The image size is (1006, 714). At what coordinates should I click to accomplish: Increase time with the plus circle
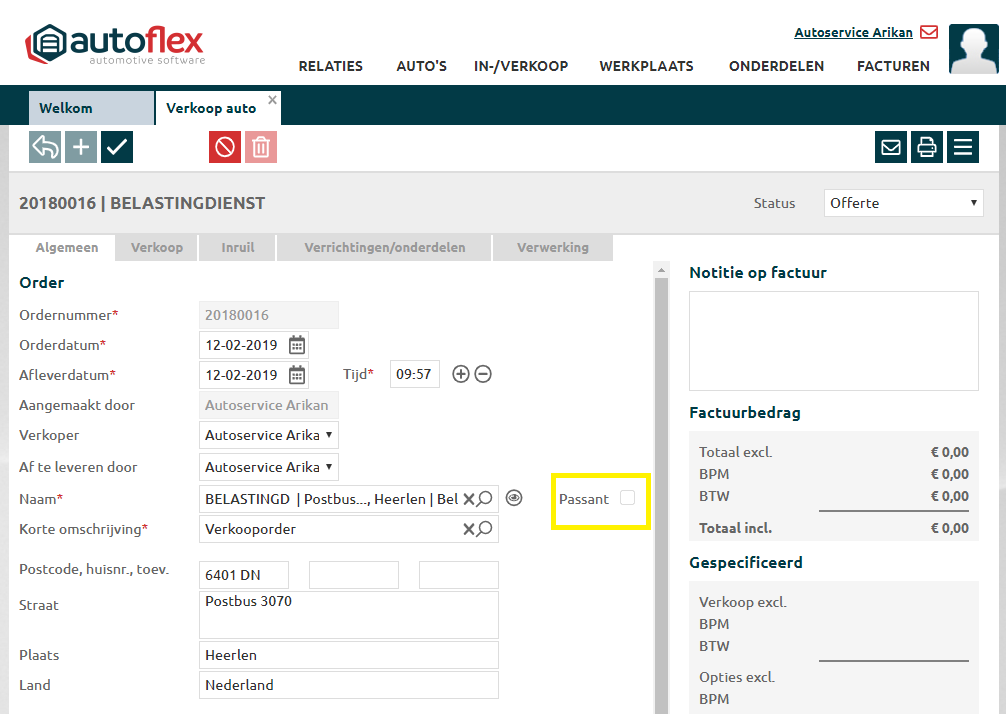click(x=461, y=374)
